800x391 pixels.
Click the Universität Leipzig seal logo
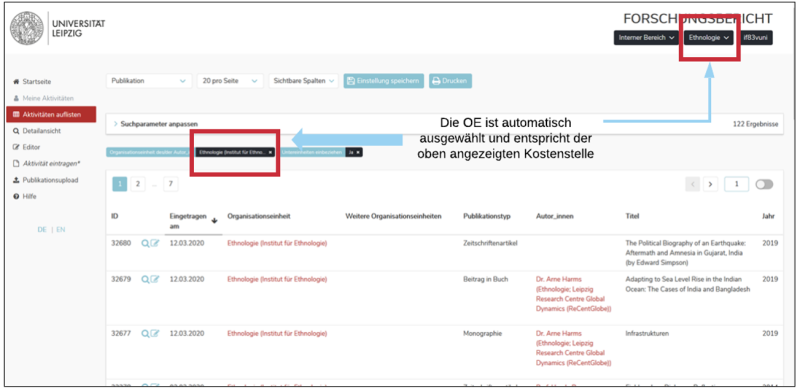(x=27, y=29)
